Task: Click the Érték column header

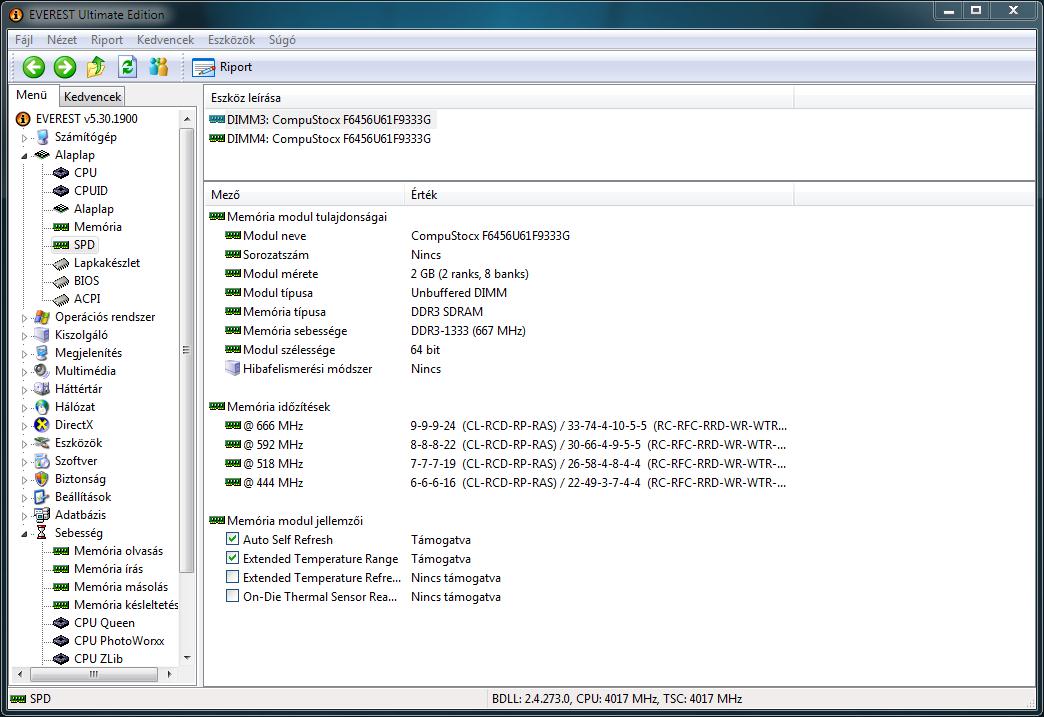Action: pyautogui.click(x=599, y=194)
